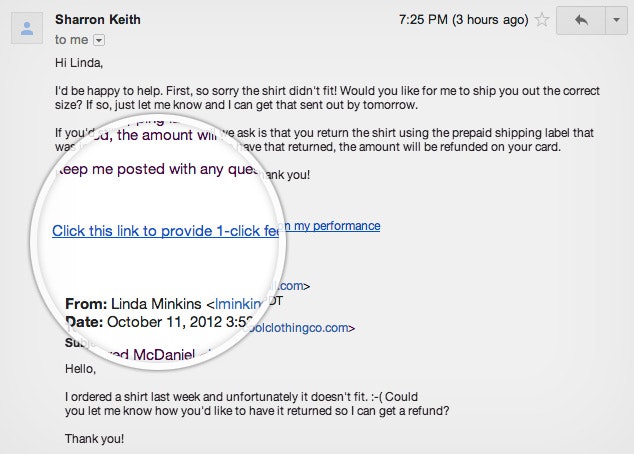Image resolution: width=634 pixels, height=454 pixels.
Task: Click the 'Date: October 11, 2012' line
Action: coord(159,322)
